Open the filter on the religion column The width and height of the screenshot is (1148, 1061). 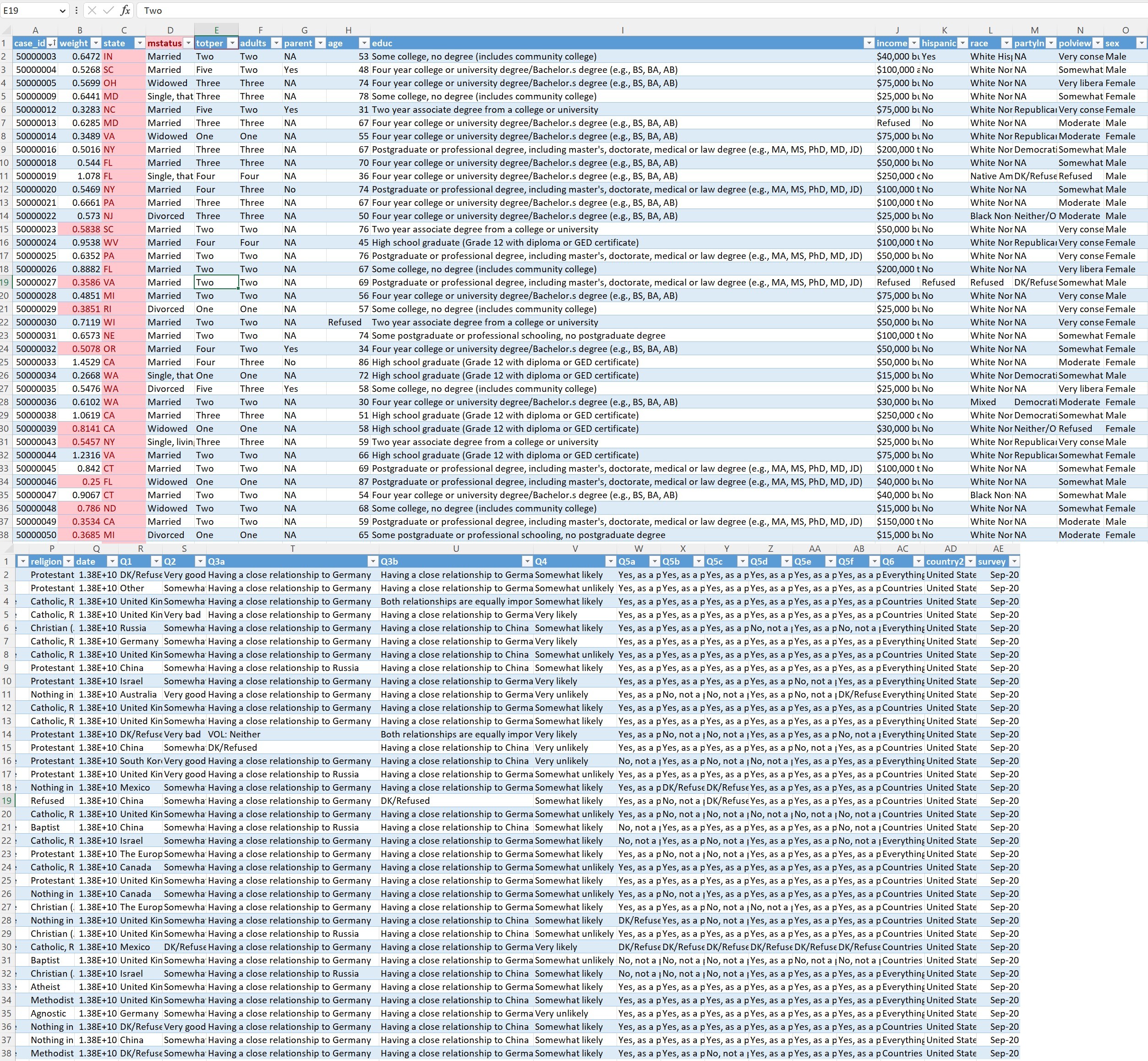[x=69, y=561]
